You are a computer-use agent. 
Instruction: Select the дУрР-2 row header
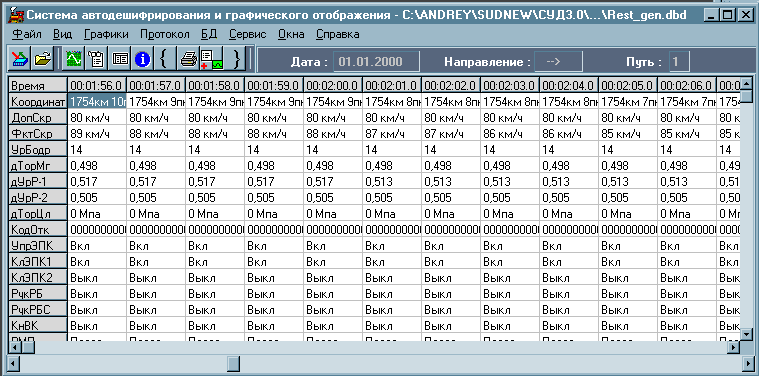[38, 197]
